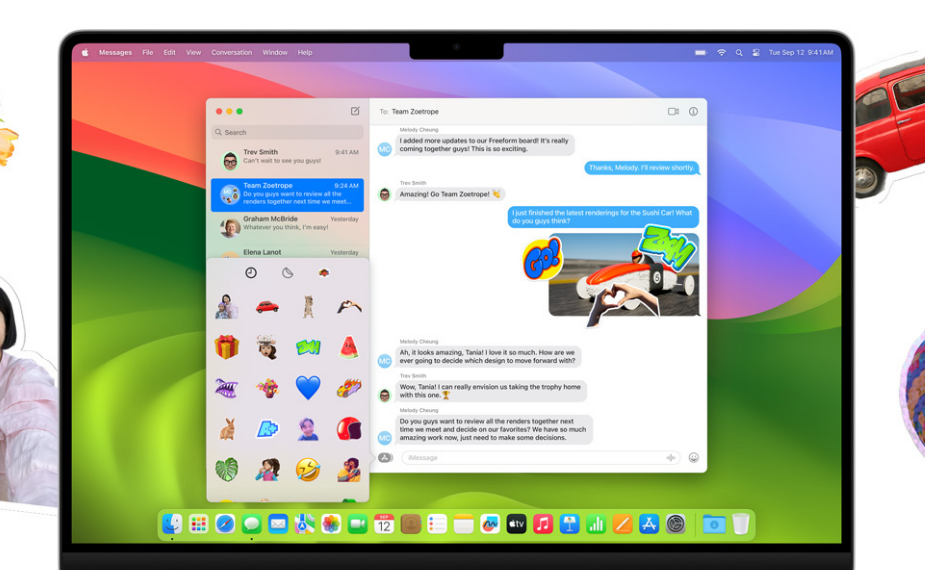Choose the flower bouquet sticker
The height and width of the screenshot is (570, 925).
(267, 388)
